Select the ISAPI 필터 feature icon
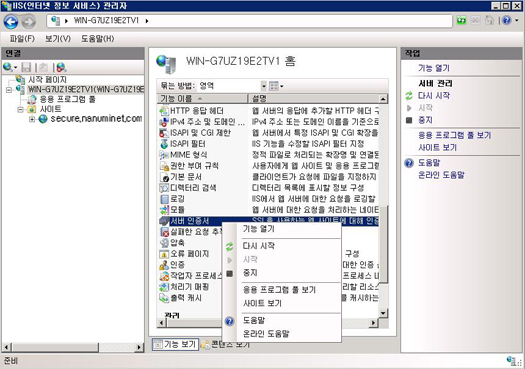This screenshot has height=369, width=525. pos(164,144)
